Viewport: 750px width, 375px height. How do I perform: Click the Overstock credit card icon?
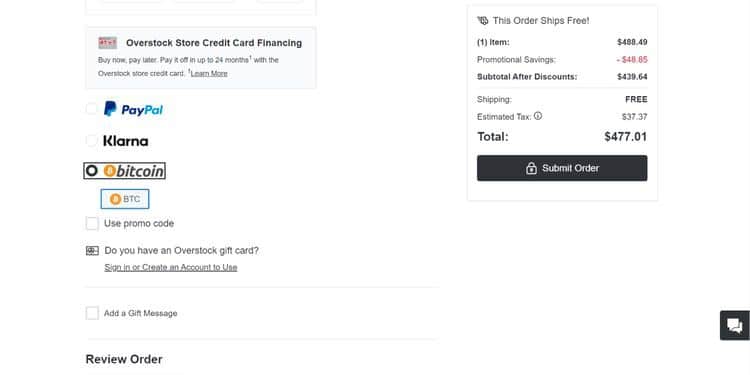(108, 43)
